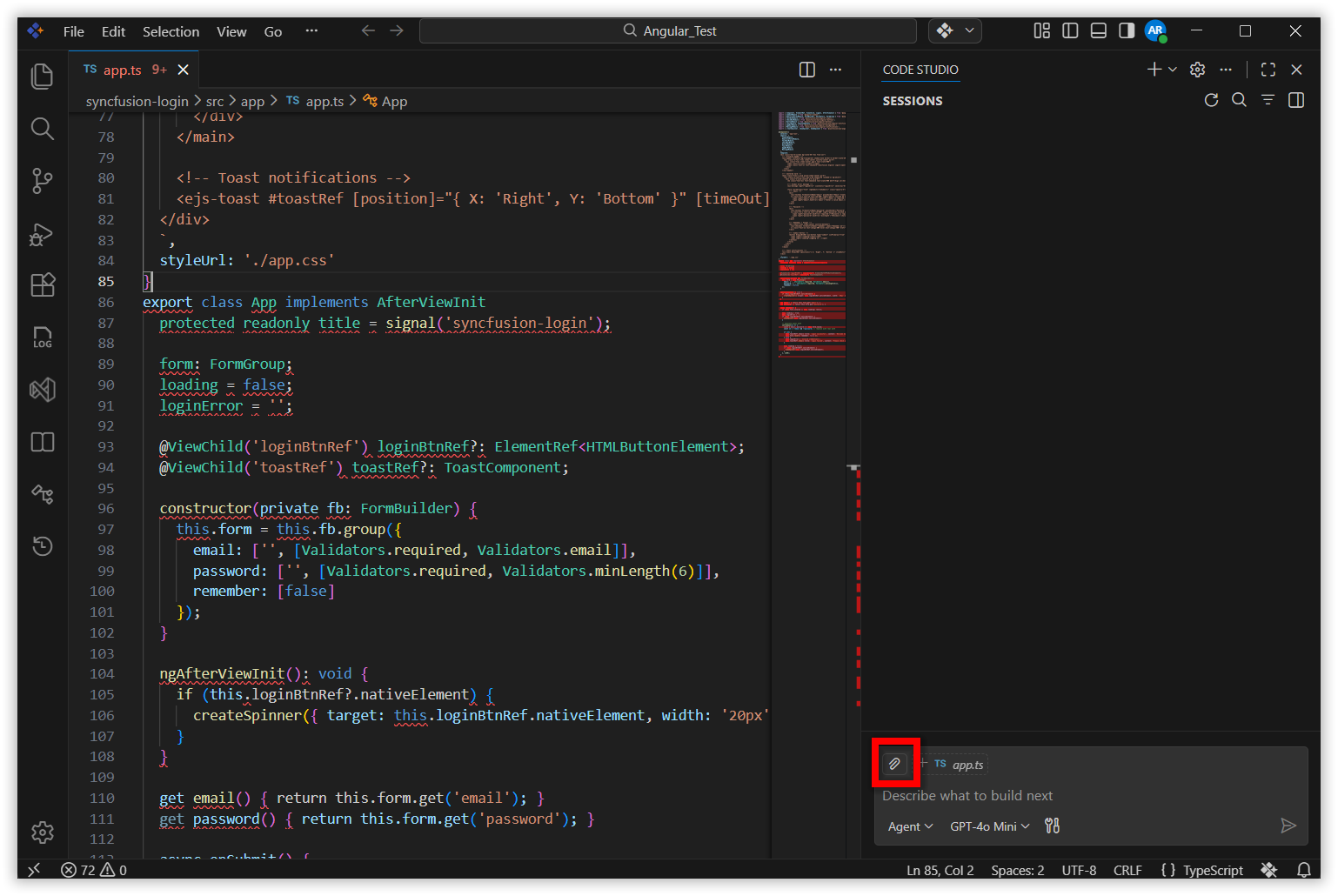
Task: Click the attach file paperclip in Code Studio
Action: pyautogui.click(x=895, y=764)
